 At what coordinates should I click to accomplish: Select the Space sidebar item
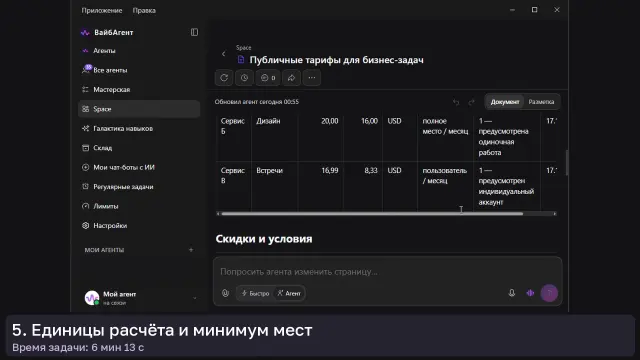click(139, 109)
